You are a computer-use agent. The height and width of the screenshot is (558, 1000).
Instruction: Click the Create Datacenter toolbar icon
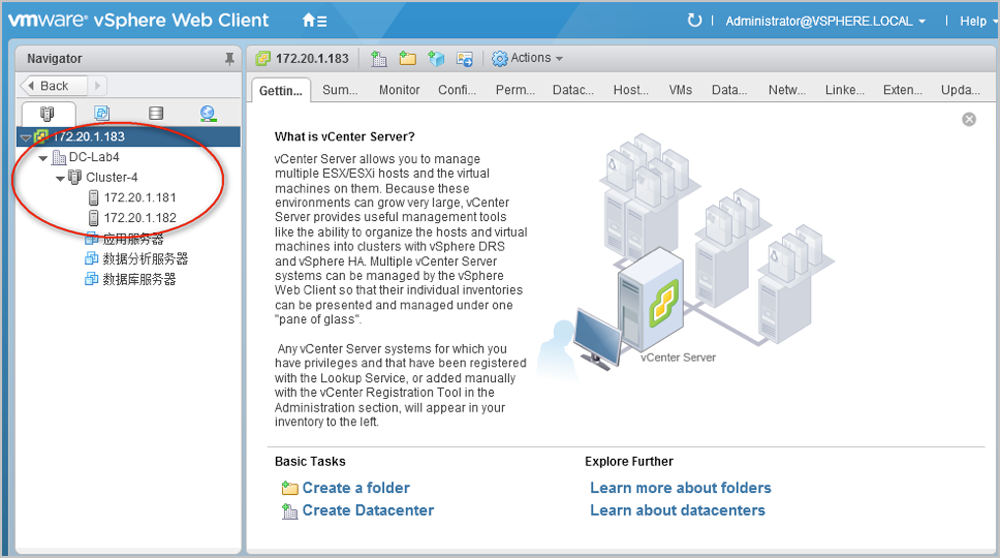point(379,59)
